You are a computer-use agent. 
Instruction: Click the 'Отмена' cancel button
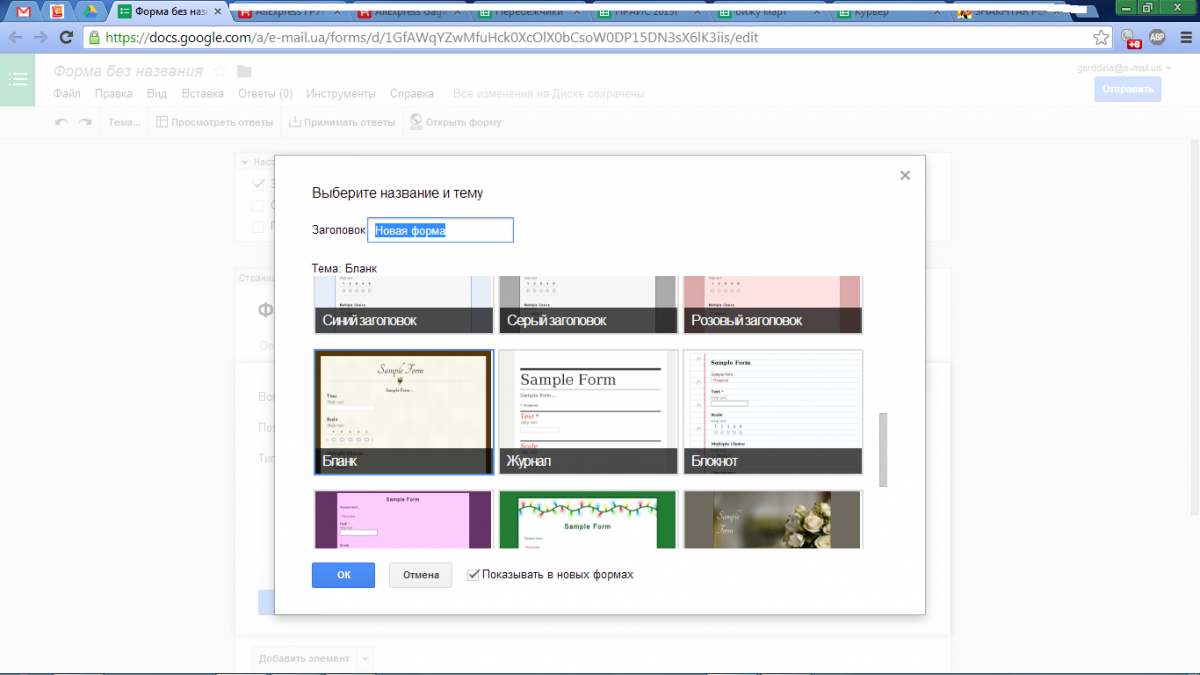point(421,575)
